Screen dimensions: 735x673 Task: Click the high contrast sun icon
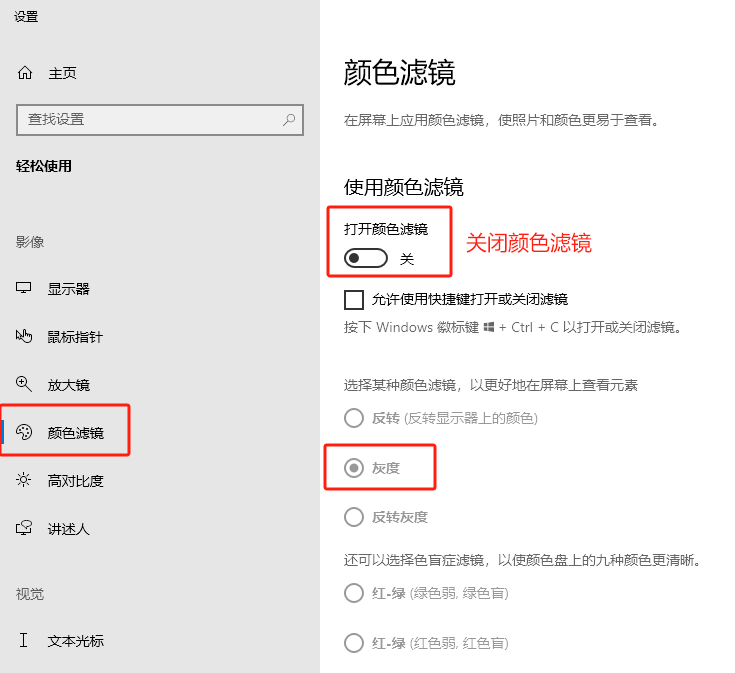coord(25,481)
